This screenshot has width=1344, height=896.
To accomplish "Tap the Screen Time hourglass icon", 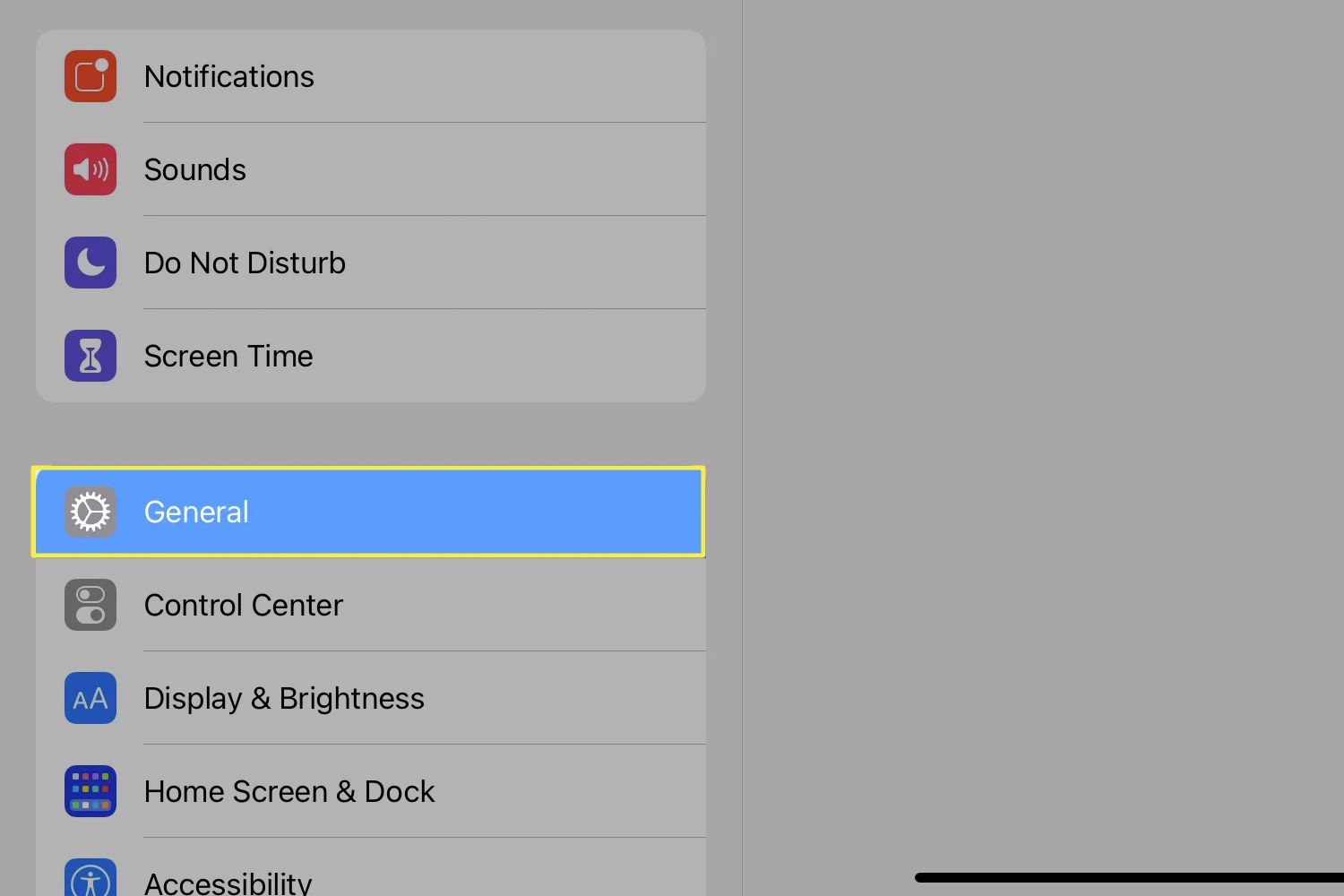I will [90, 356].
